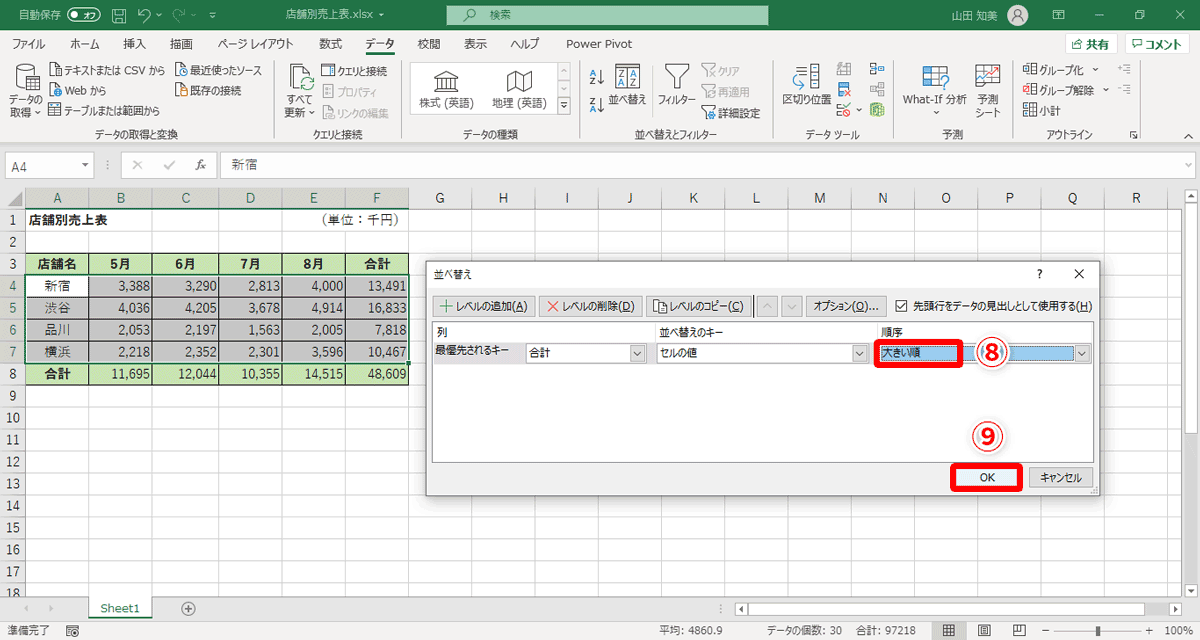Screen dimensions: 1200x640
Task: Click Web から import icon
Action: pos(55,90)
